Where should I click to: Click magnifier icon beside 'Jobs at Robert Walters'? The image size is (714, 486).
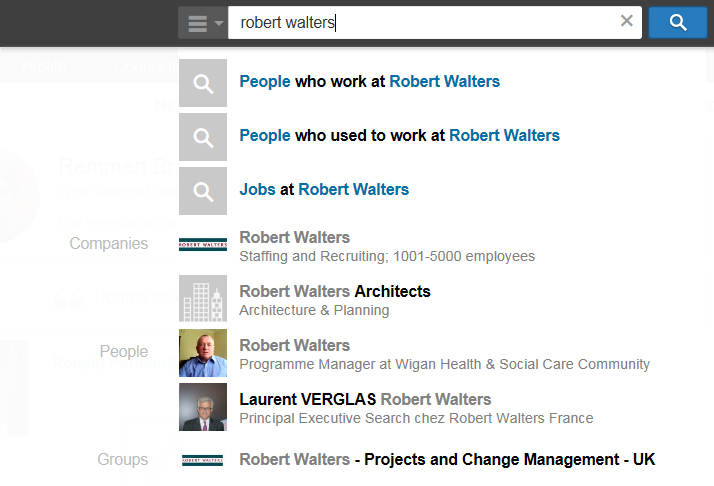click(x=203, y=191)
